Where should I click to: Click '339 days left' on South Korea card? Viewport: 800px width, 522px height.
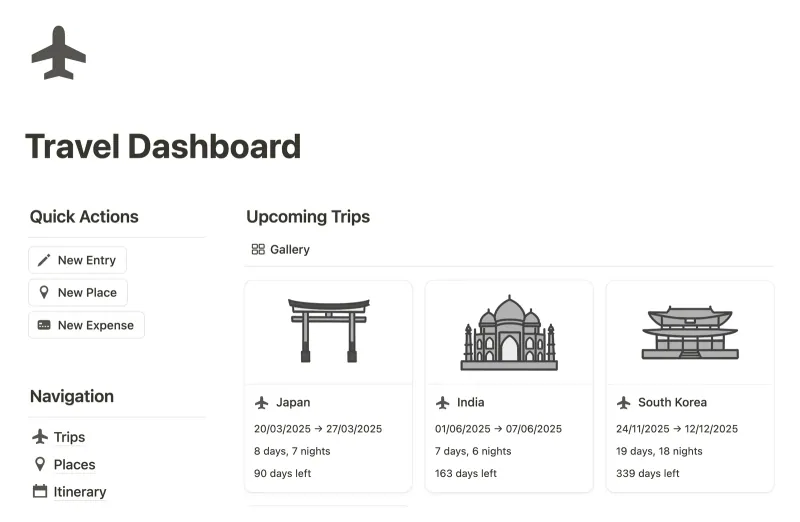[x=647, y=474]
